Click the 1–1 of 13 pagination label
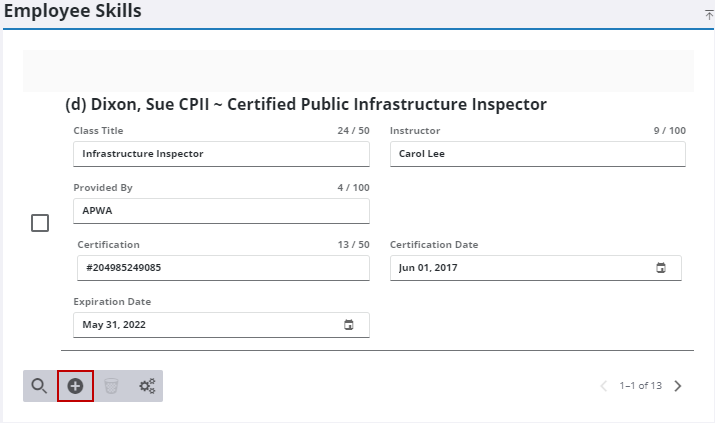The height and width of the screenshot is (423, 715). click(640, 386)
